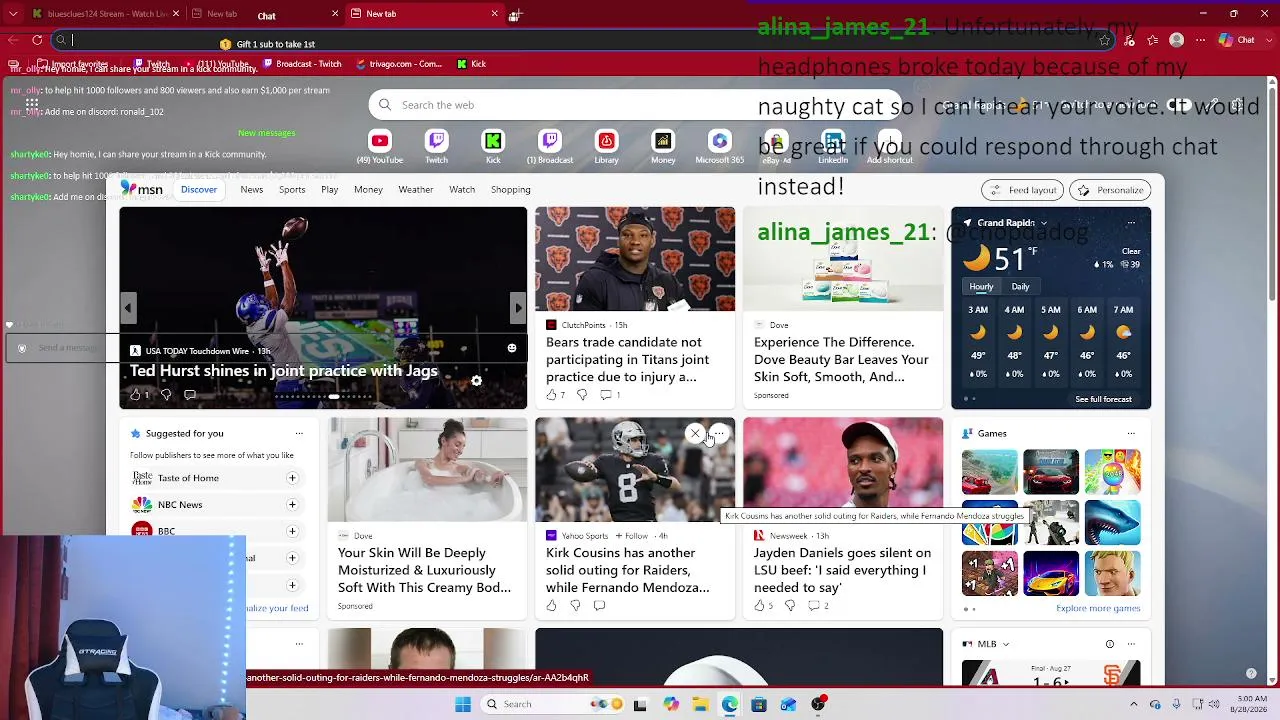Screen dimensions: 1280x720
Task: Open more options on Suggested for you
Action: [x=299, y=433]
